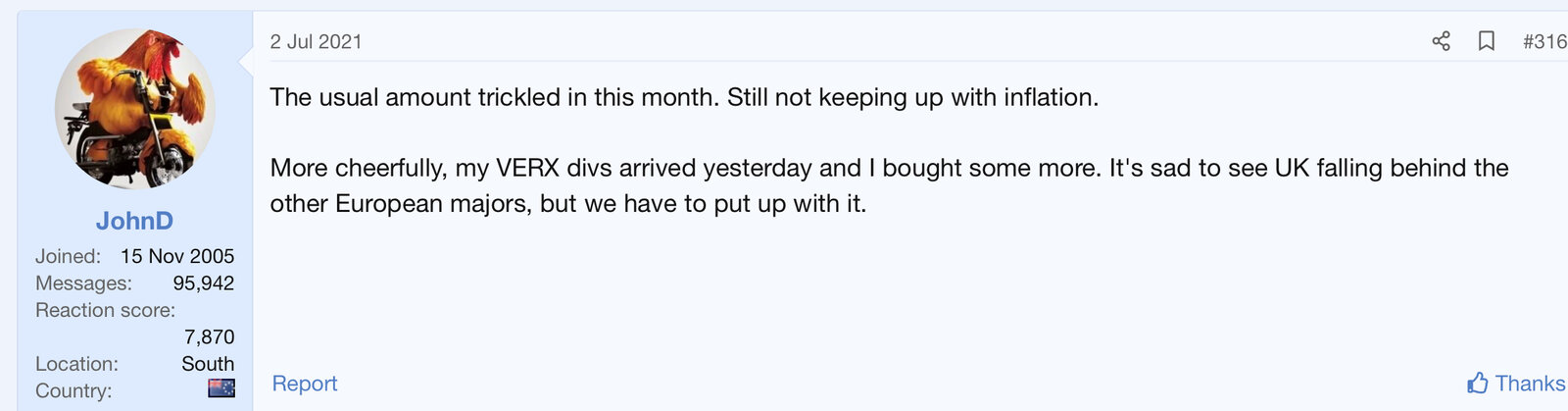The height and width of the screenshot is (411, 1568).
Task: Bookmark this post with the bookmark icon
Action: coord(1486,41)
